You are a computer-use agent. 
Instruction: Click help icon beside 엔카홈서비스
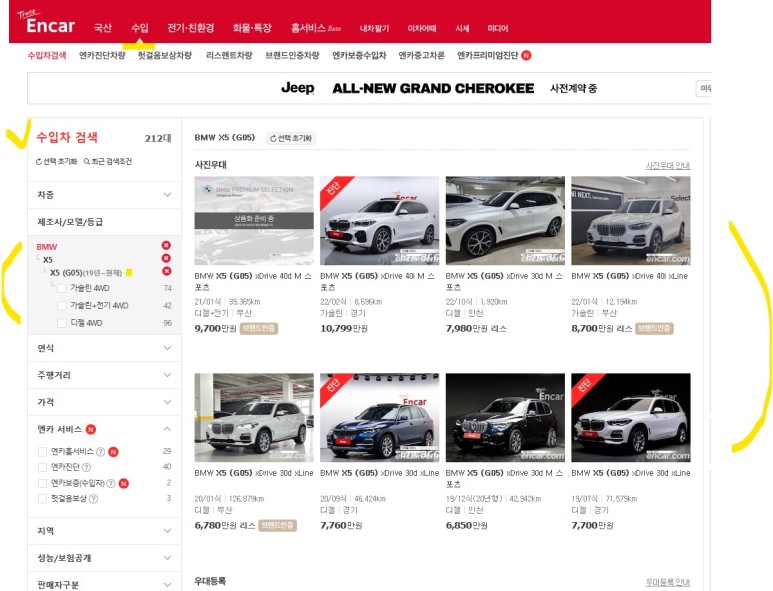[101, 452]
